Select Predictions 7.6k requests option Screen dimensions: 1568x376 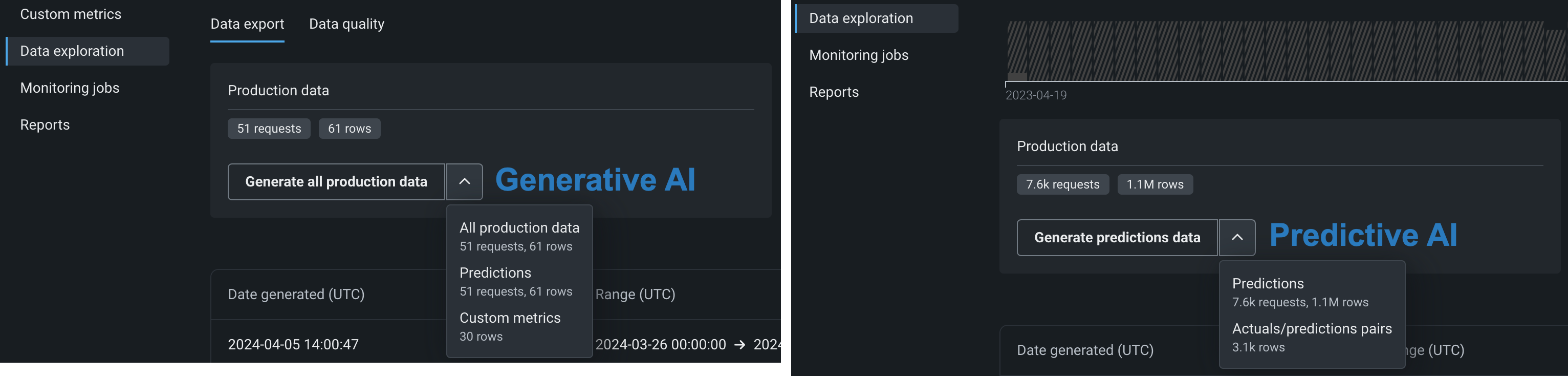[1299, 292]
